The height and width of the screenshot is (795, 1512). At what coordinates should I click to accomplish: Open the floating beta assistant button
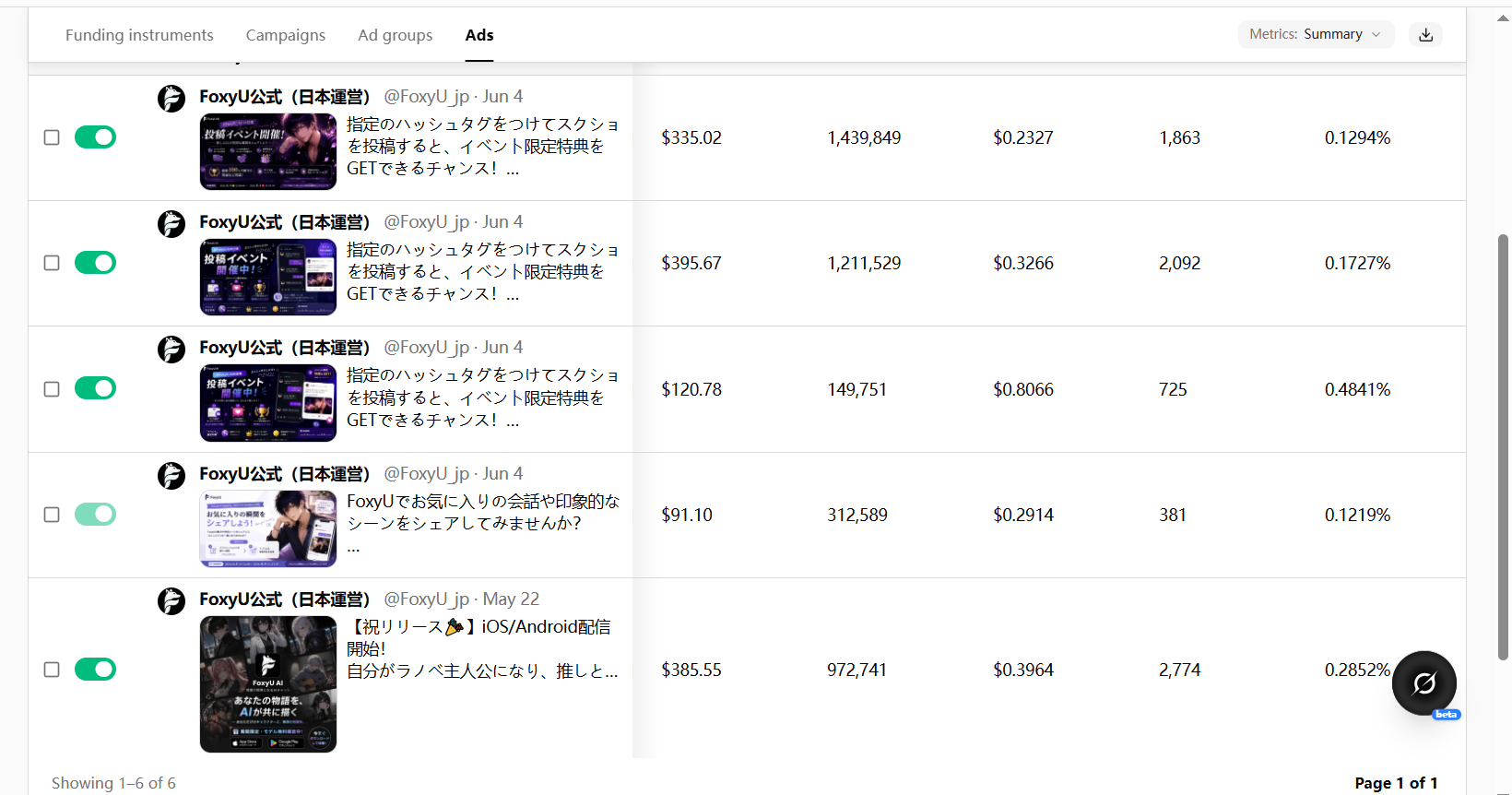click(1424, 683)
